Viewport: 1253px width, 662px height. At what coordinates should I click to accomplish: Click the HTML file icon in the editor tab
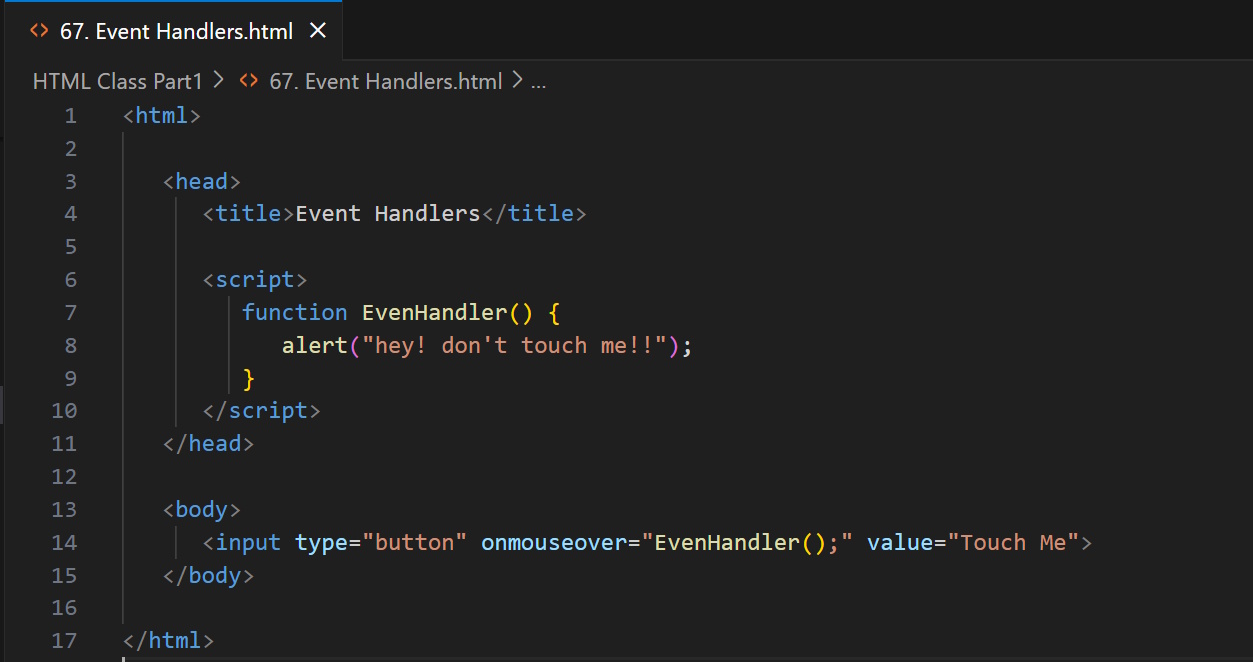tap(39, 31)
